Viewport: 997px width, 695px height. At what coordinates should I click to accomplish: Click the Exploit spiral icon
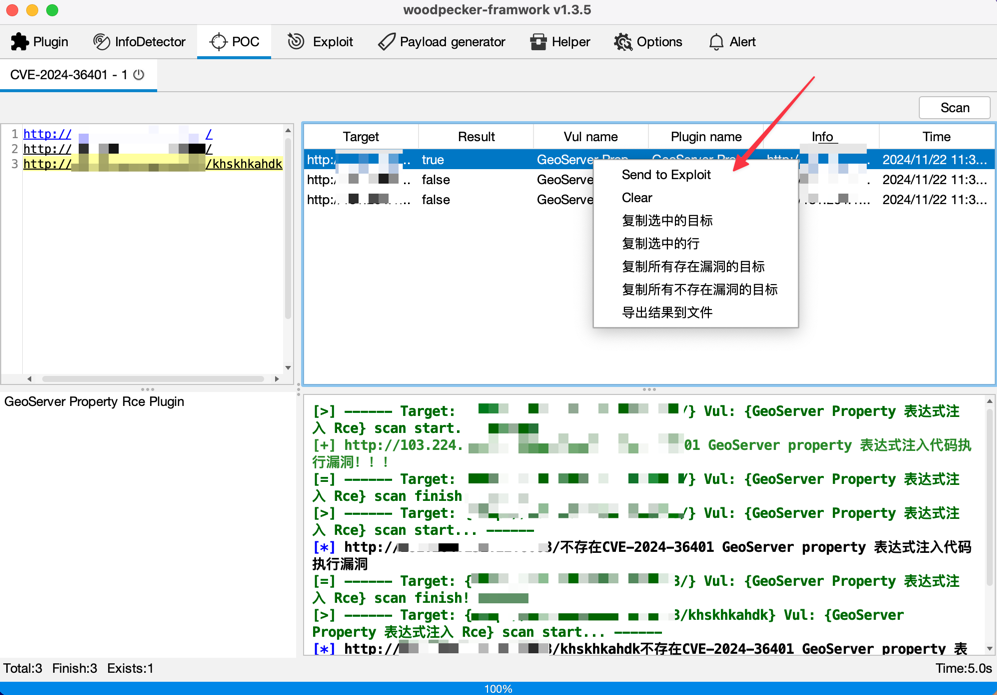pyautogui.click(x=296, y=42)
